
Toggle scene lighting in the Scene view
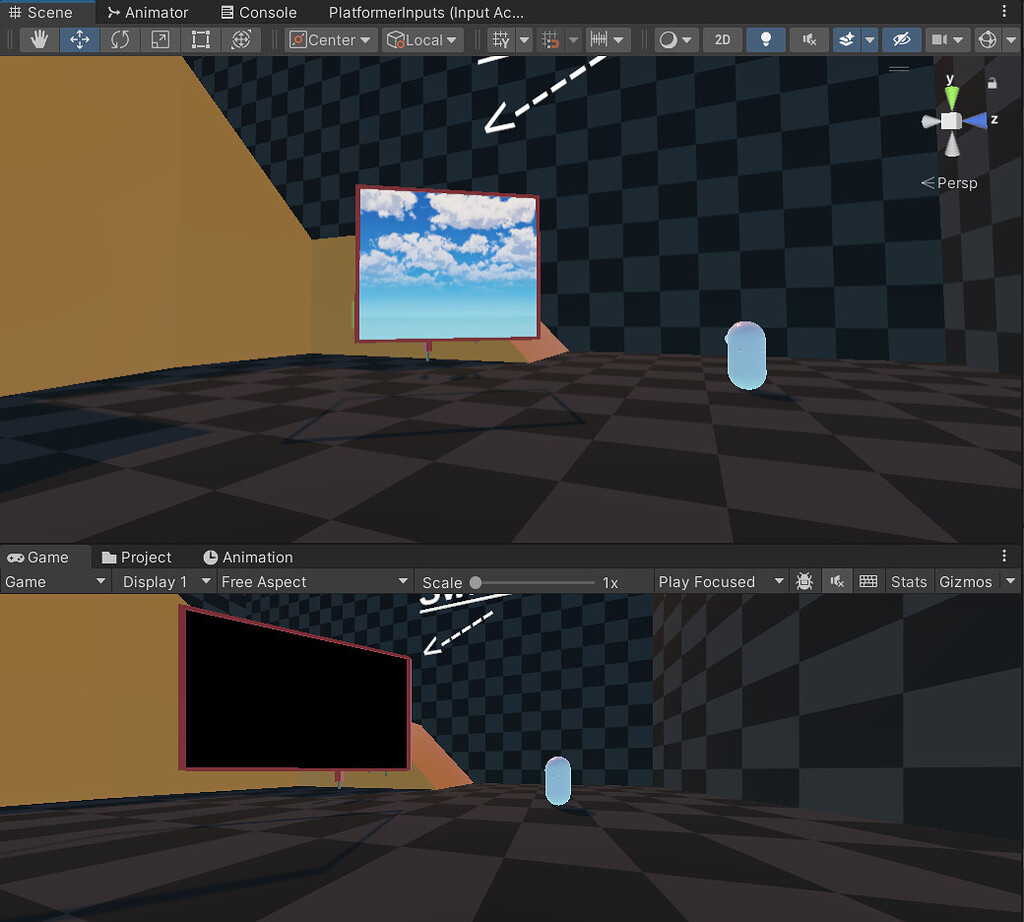pyautogui.click(x=765, y=39)
